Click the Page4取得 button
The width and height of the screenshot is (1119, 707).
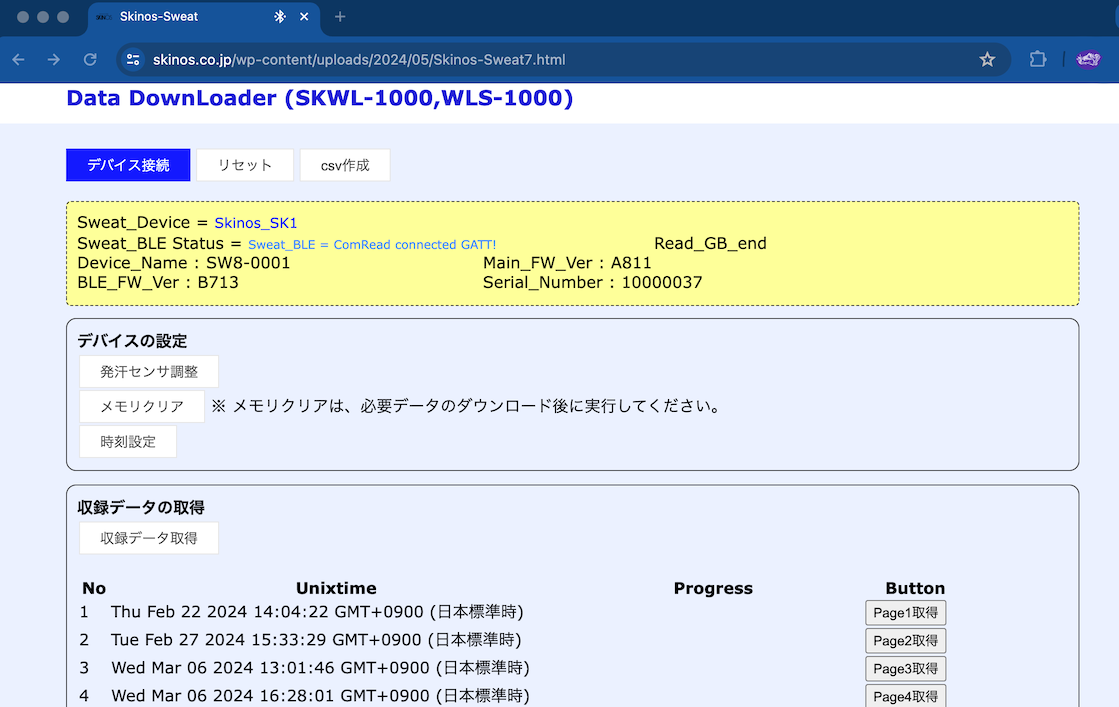pyautogui.click(x=906, y=696)
